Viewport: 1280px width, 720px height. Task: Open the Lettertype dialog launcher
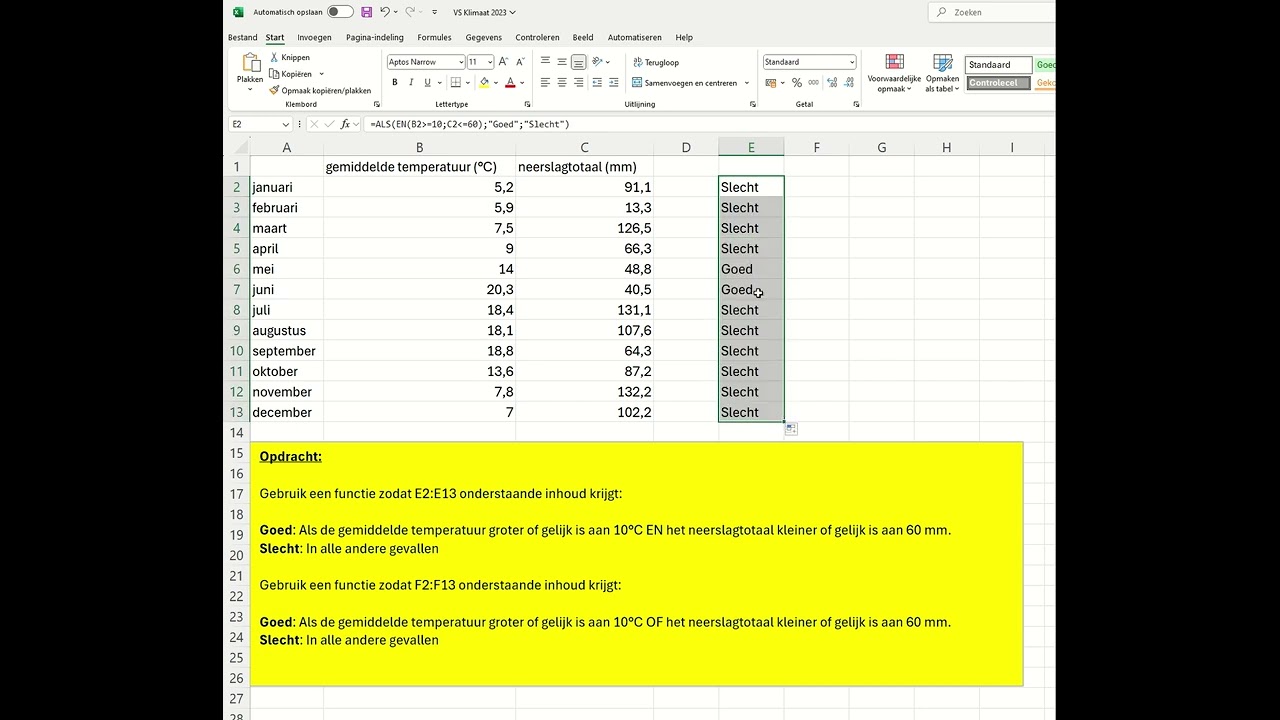pyautogui.click(x=527, y=104)
